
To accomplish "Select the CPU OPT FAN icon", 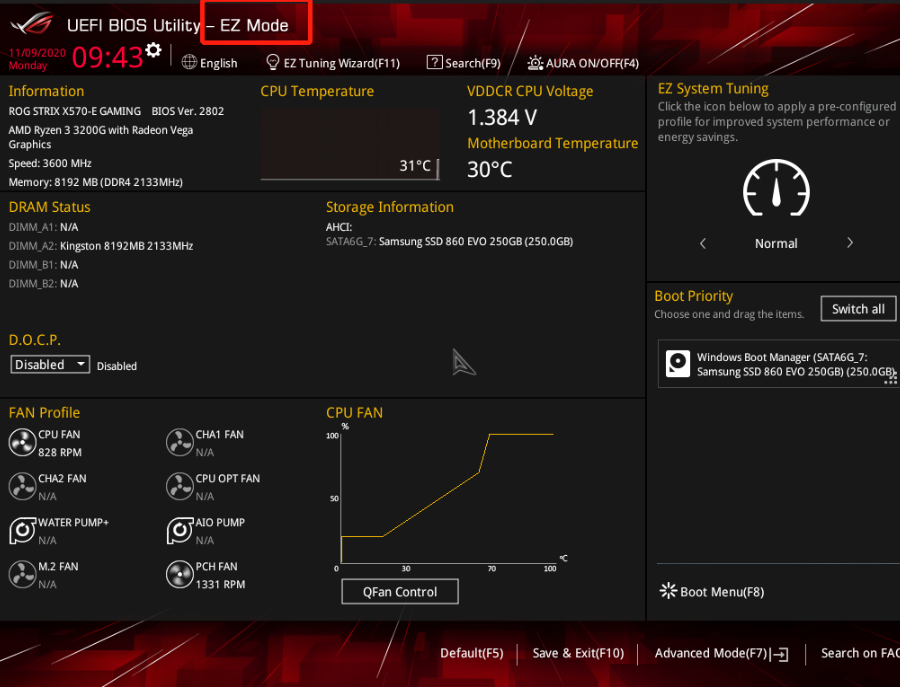I will pyautogui.click(x=180, y=487).
